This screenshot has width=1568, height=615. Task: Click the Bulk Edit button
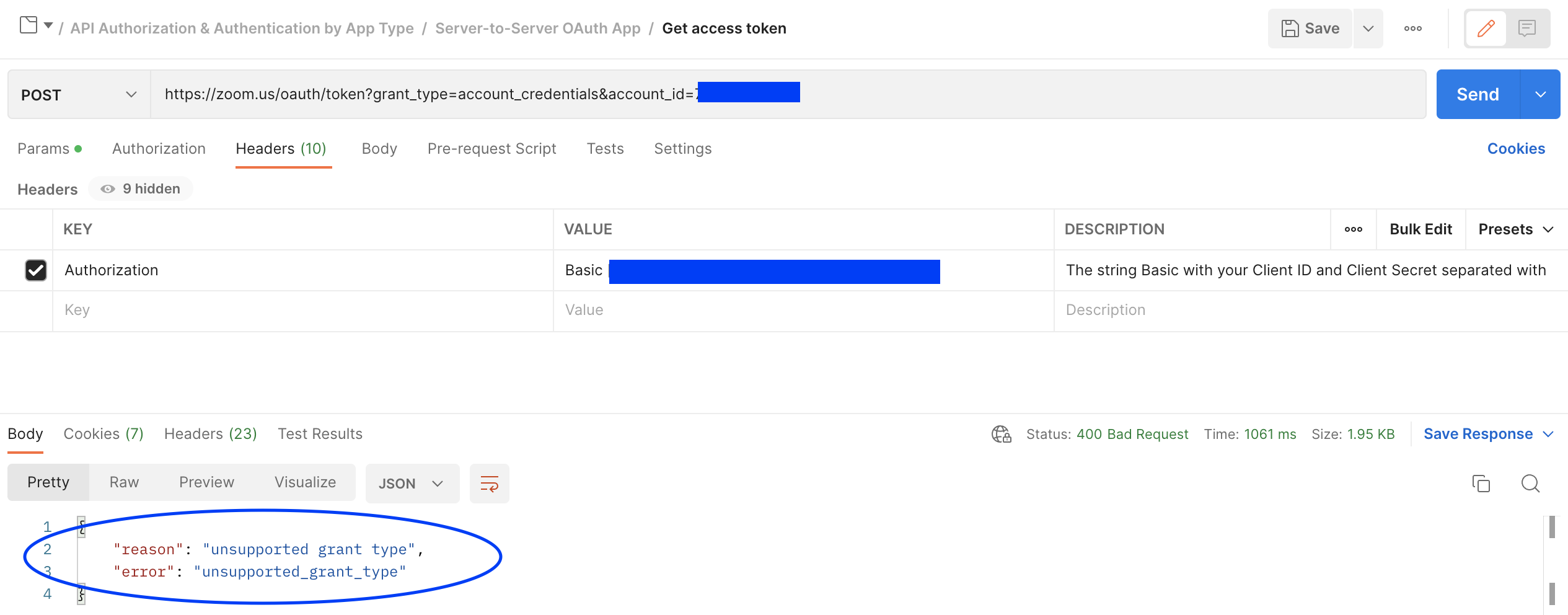tap(1420, 229)
